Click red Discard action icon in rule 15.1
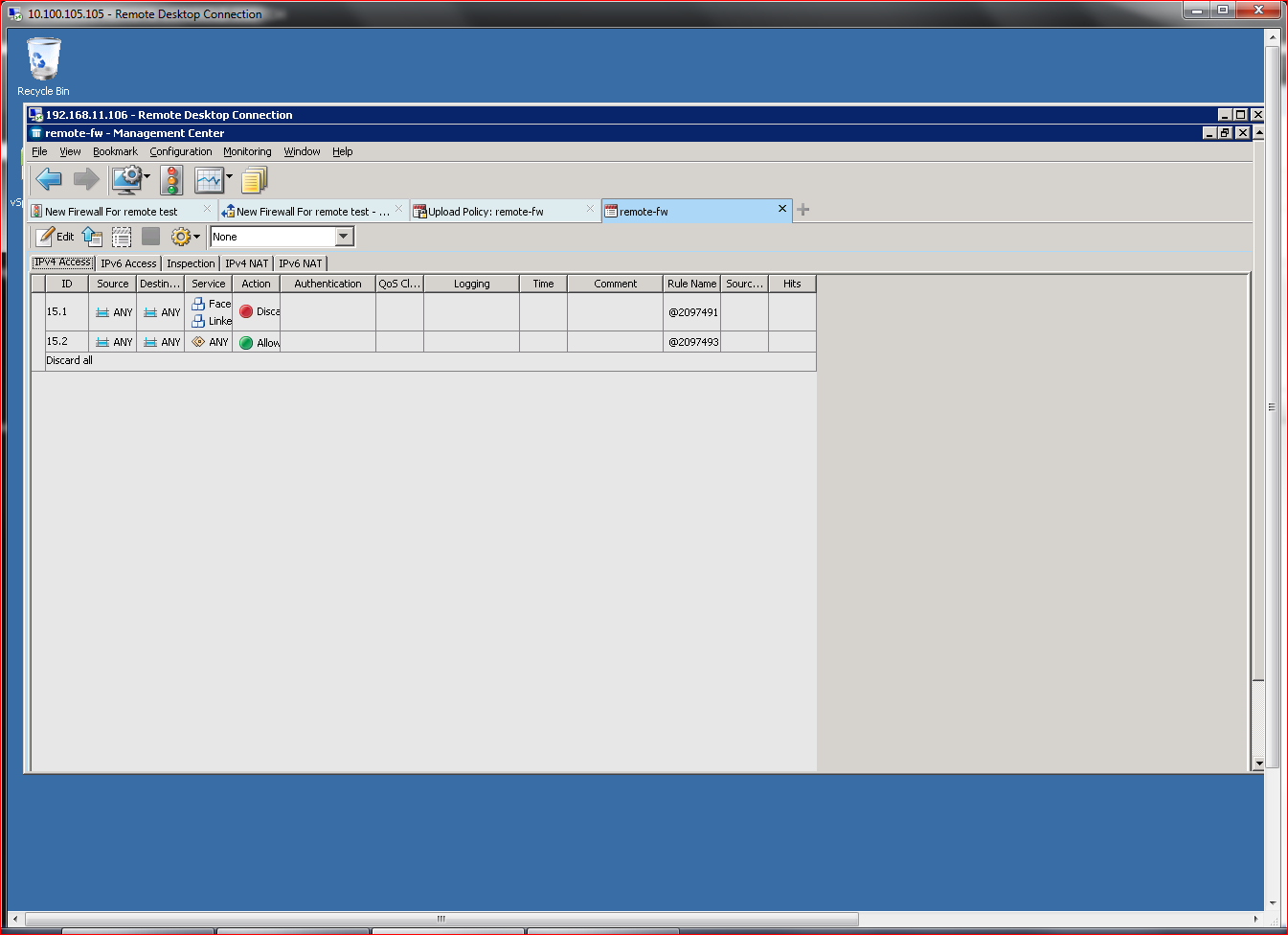Viewport: 1288px width, 935px height. 246,311
